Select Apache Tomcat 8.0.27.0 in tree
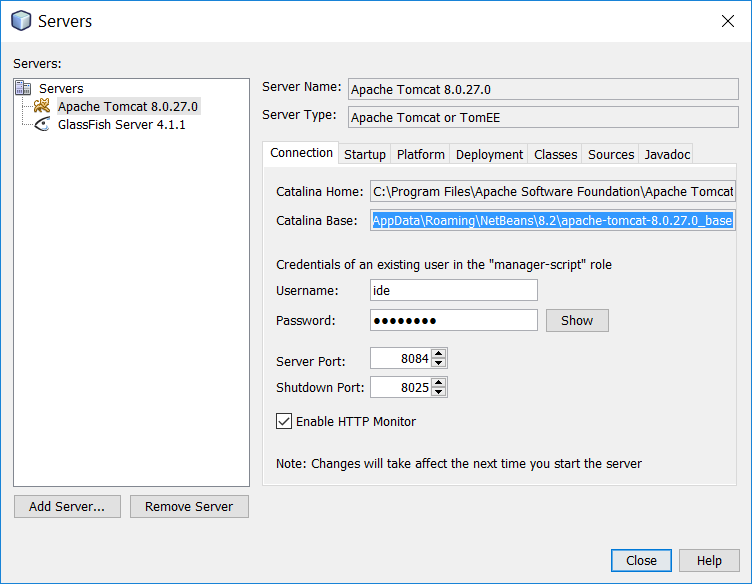The image size is (752, 584). coord(128,106)
